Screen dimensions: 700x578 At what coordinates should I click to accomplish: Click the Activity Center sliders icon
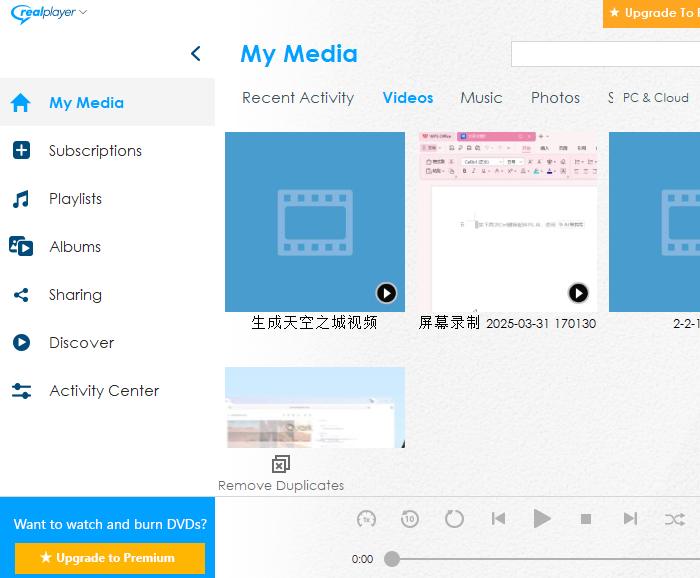tap(21, 391)
